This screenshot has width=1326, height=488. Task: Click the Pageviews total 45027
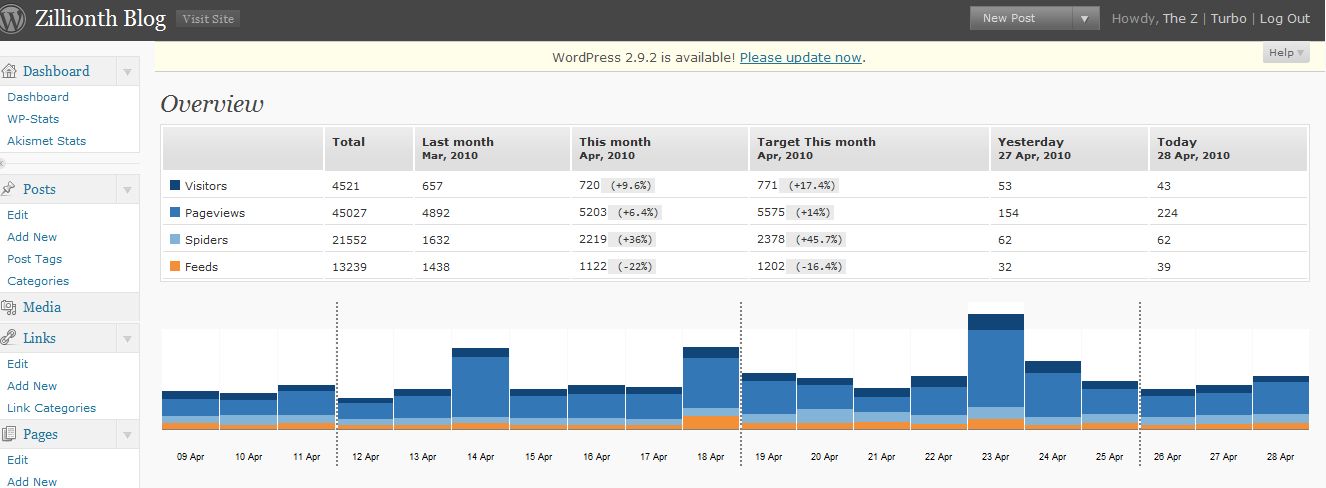click(349, 213)
